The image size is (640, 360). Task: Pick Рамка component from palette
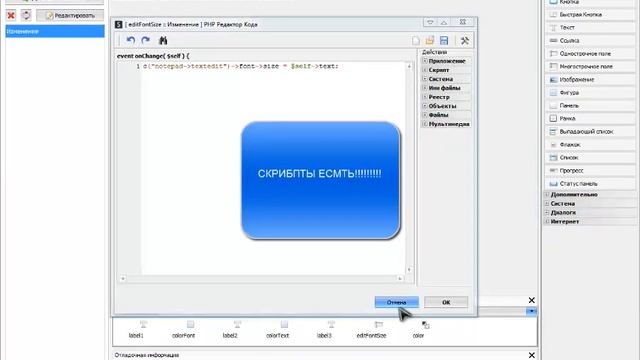coord(590,118)
